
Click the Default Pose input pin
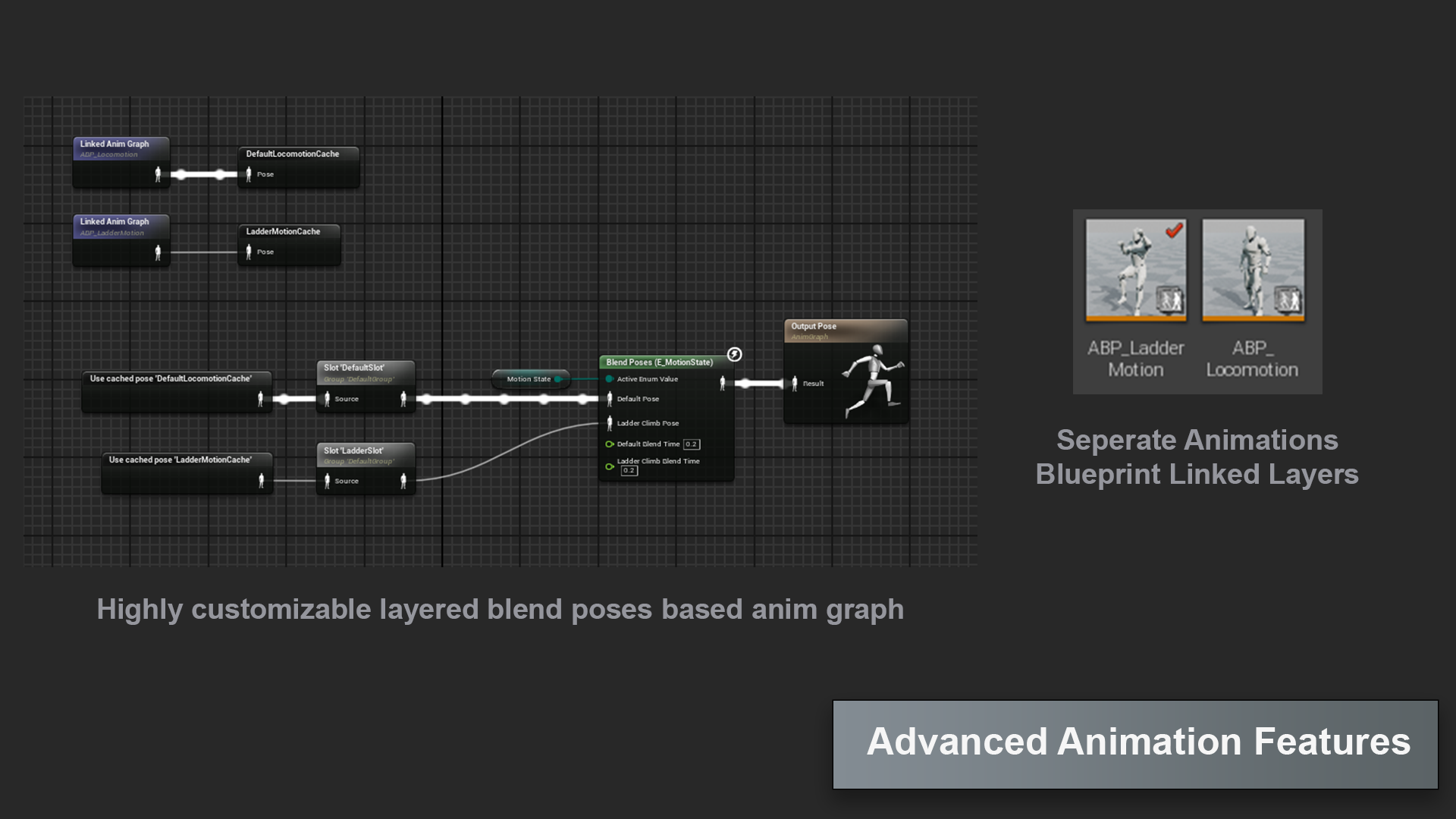pyautogui.click(x=609, y=399)
